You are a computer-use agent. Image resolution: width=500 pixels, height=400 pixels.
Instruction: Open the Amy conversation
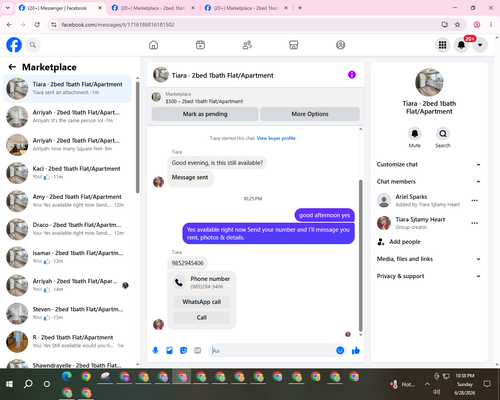point(67,201)
